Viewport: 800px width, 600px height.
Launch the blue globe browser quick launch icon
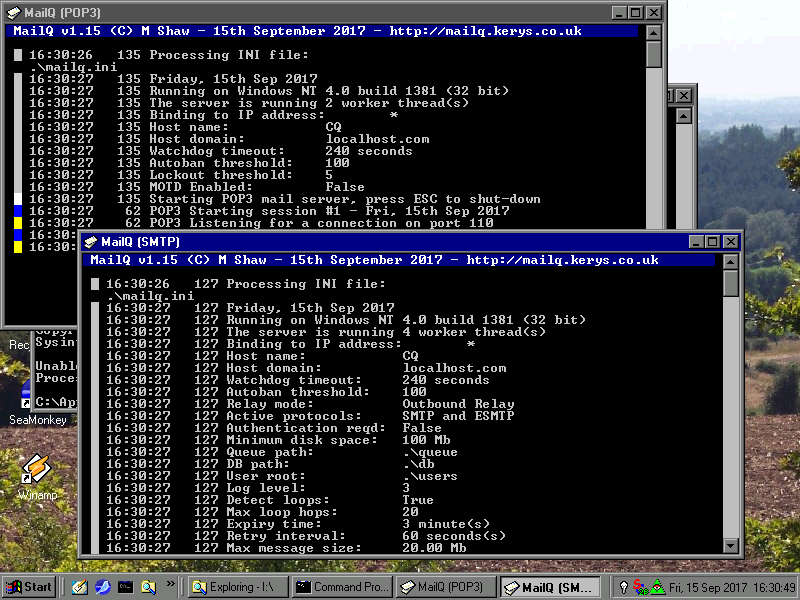click(x=102, y=587)
